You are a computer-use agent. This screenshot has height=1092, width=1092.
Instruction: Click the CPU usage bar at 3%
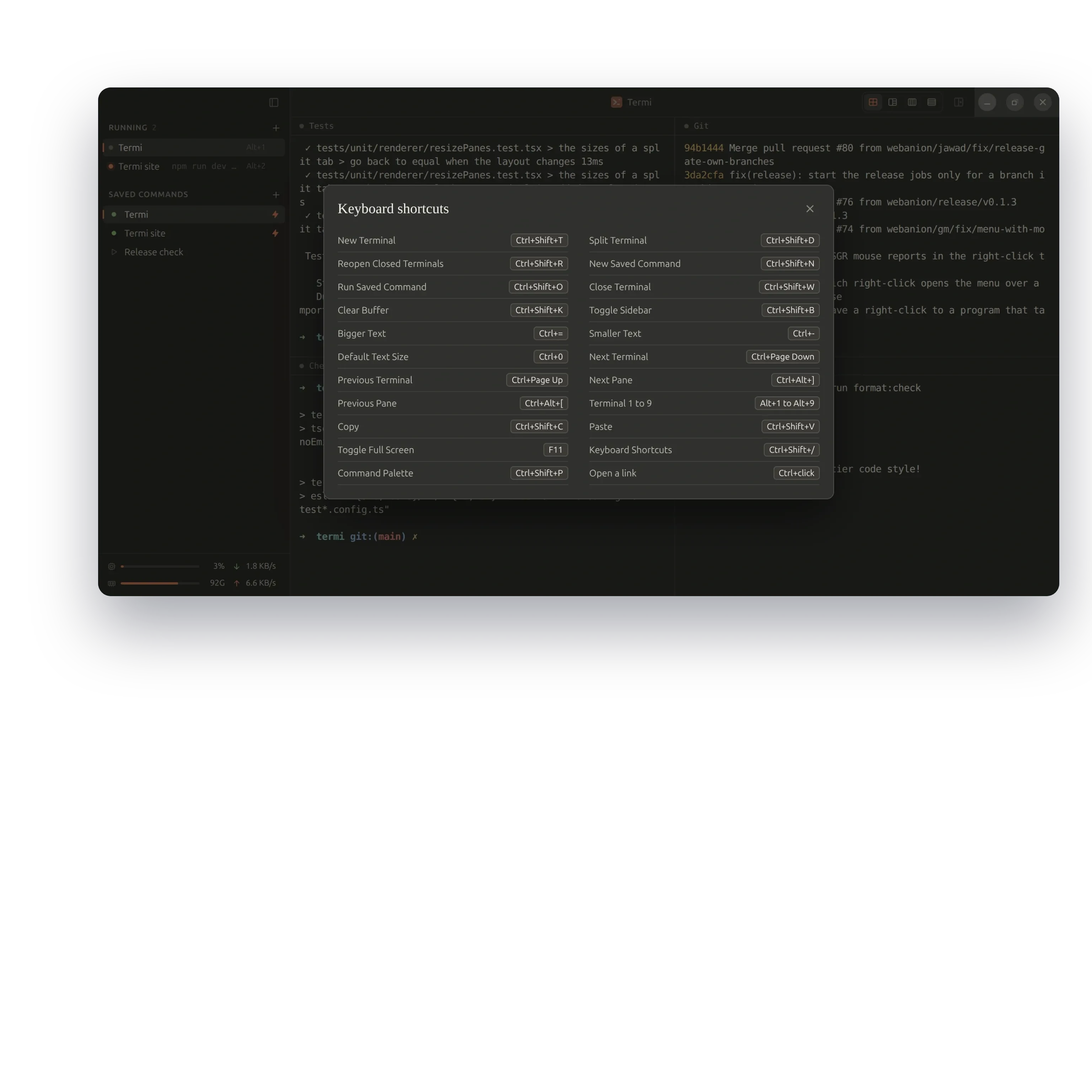(x=159, y=566)
